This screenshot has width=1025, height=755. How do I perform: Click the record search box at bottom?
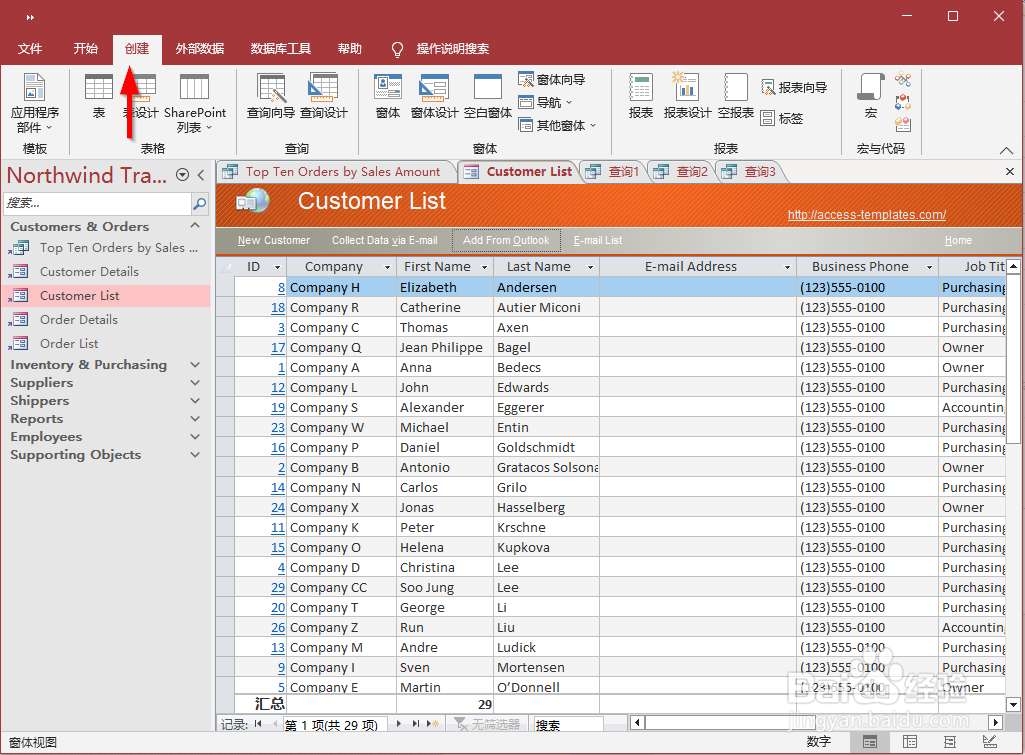click(x=568, y=724)
